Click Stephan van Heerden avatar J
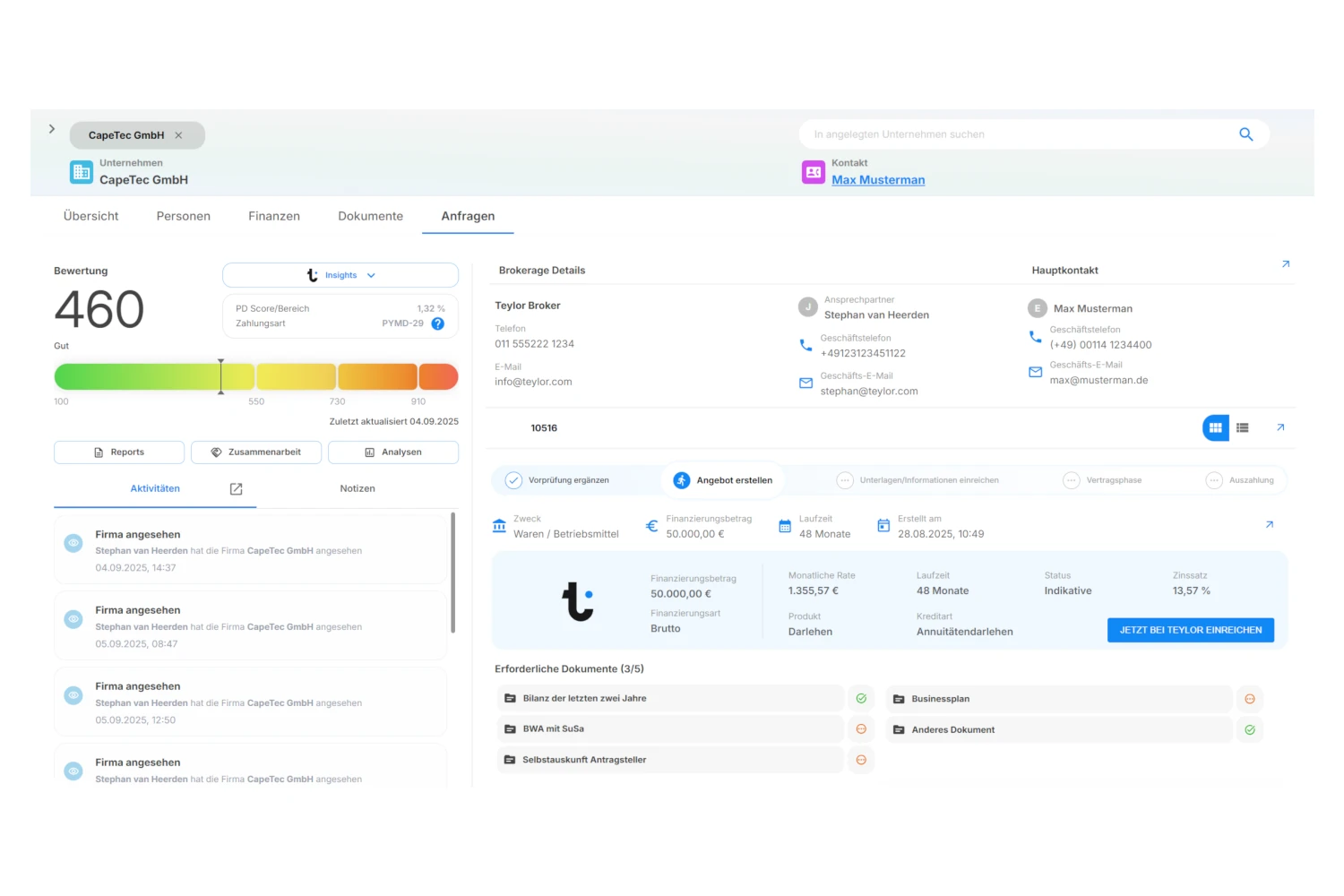Viewport: 1344px width, 896px height. click(x=808, y=307)
